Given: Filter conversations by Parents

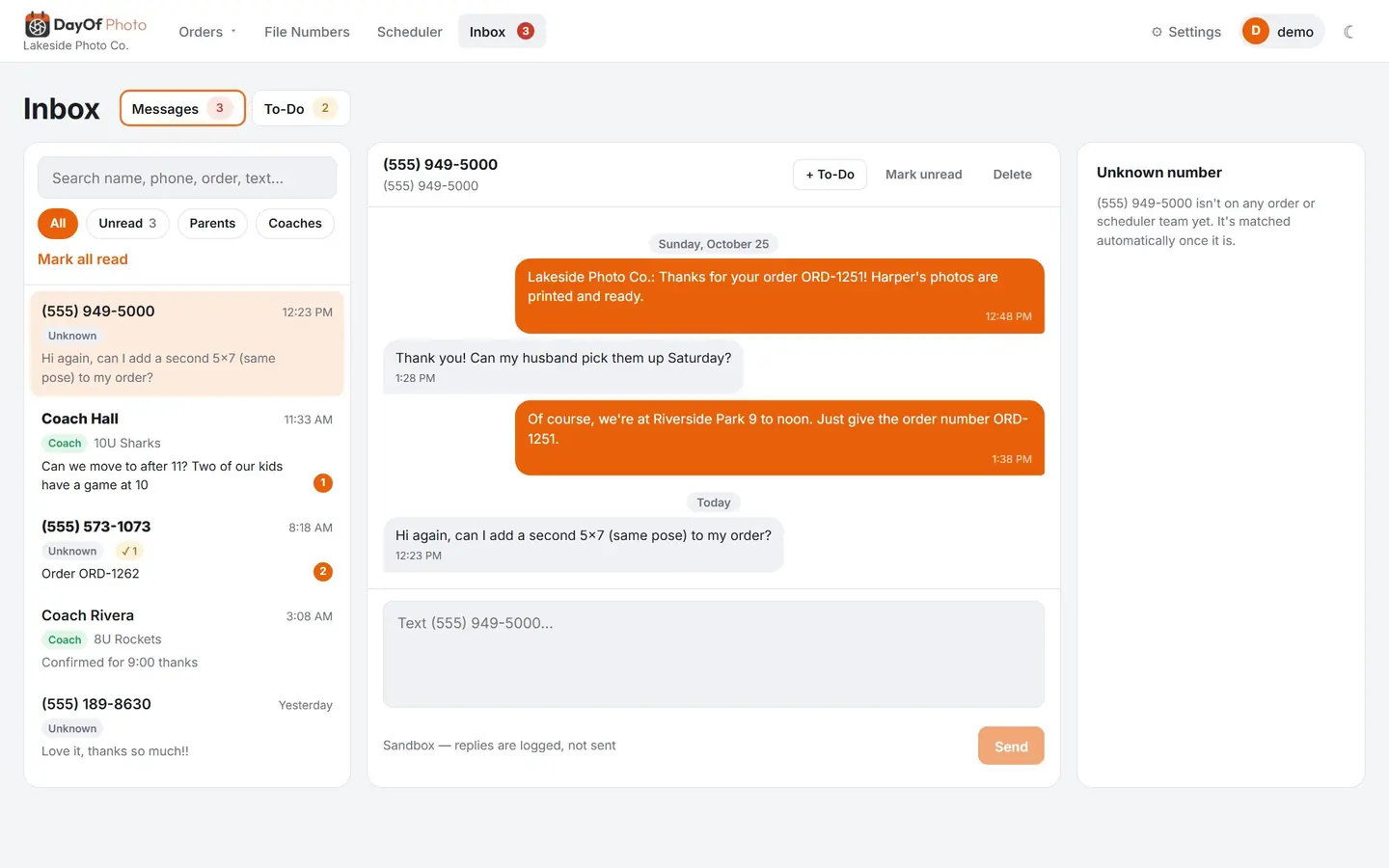Looking at the screenshot, I should tap(212, 223).
